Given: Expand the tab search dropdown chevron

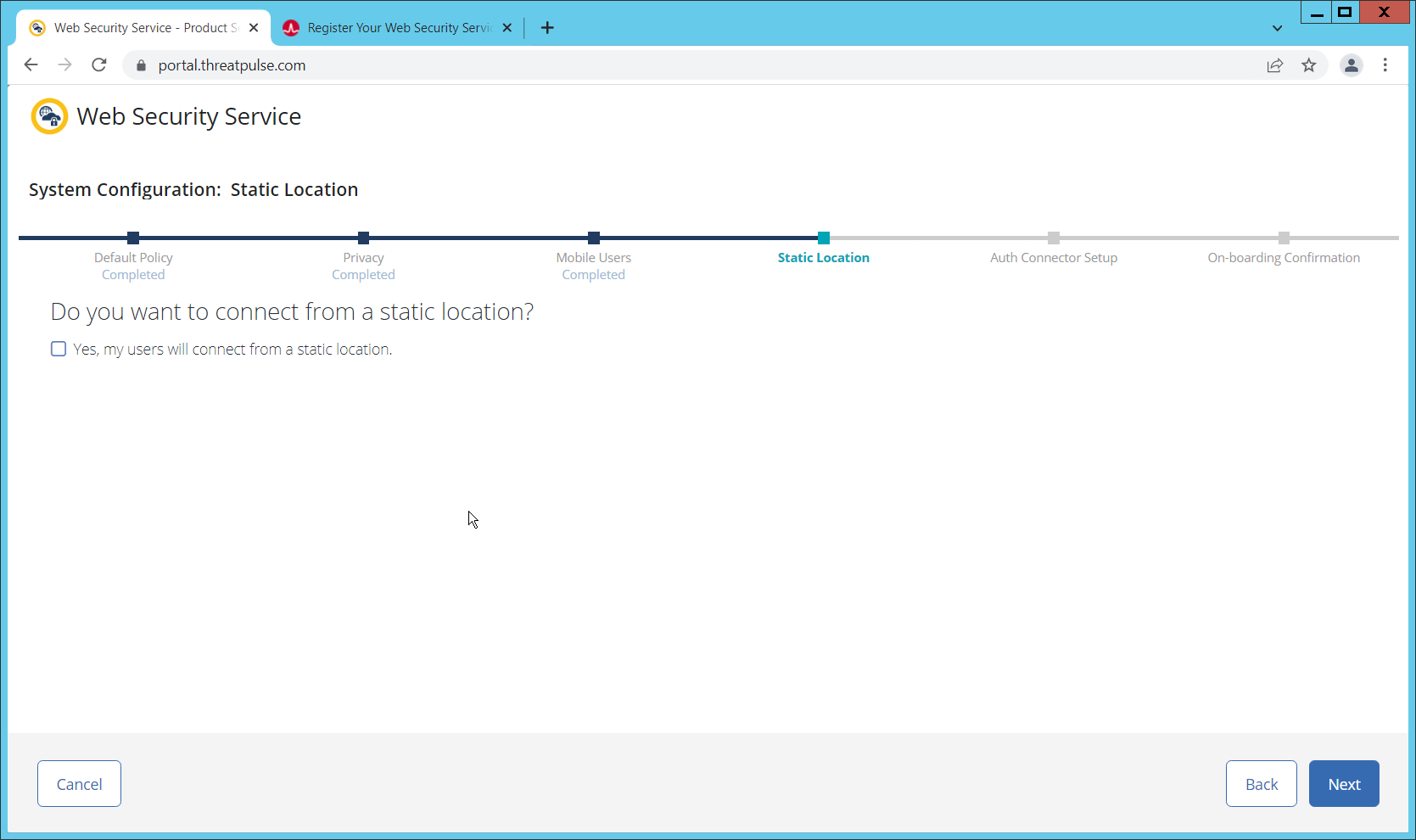Looking at the screenshot, I should (1277, 28).
